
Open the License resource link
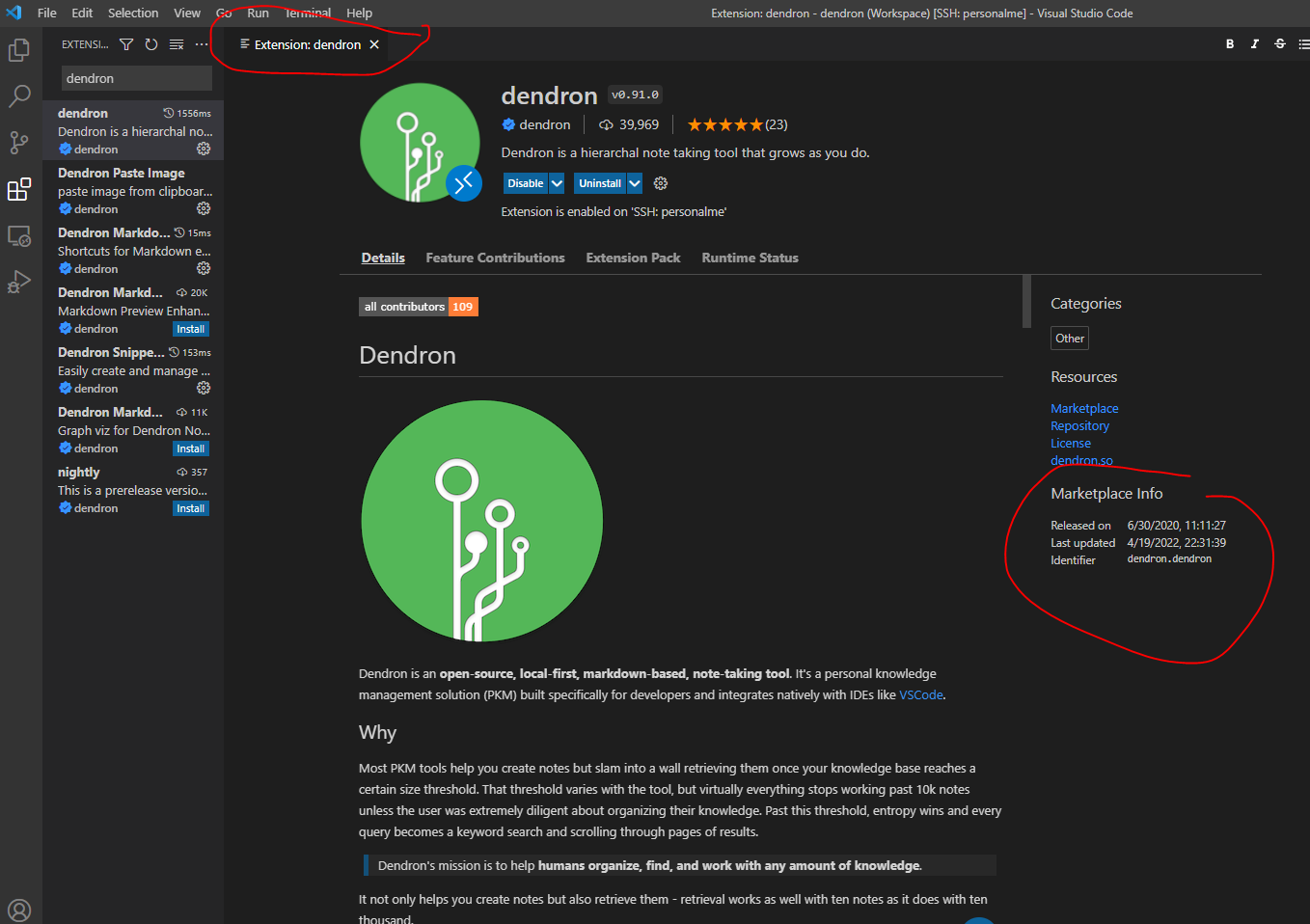point(1071,443)
